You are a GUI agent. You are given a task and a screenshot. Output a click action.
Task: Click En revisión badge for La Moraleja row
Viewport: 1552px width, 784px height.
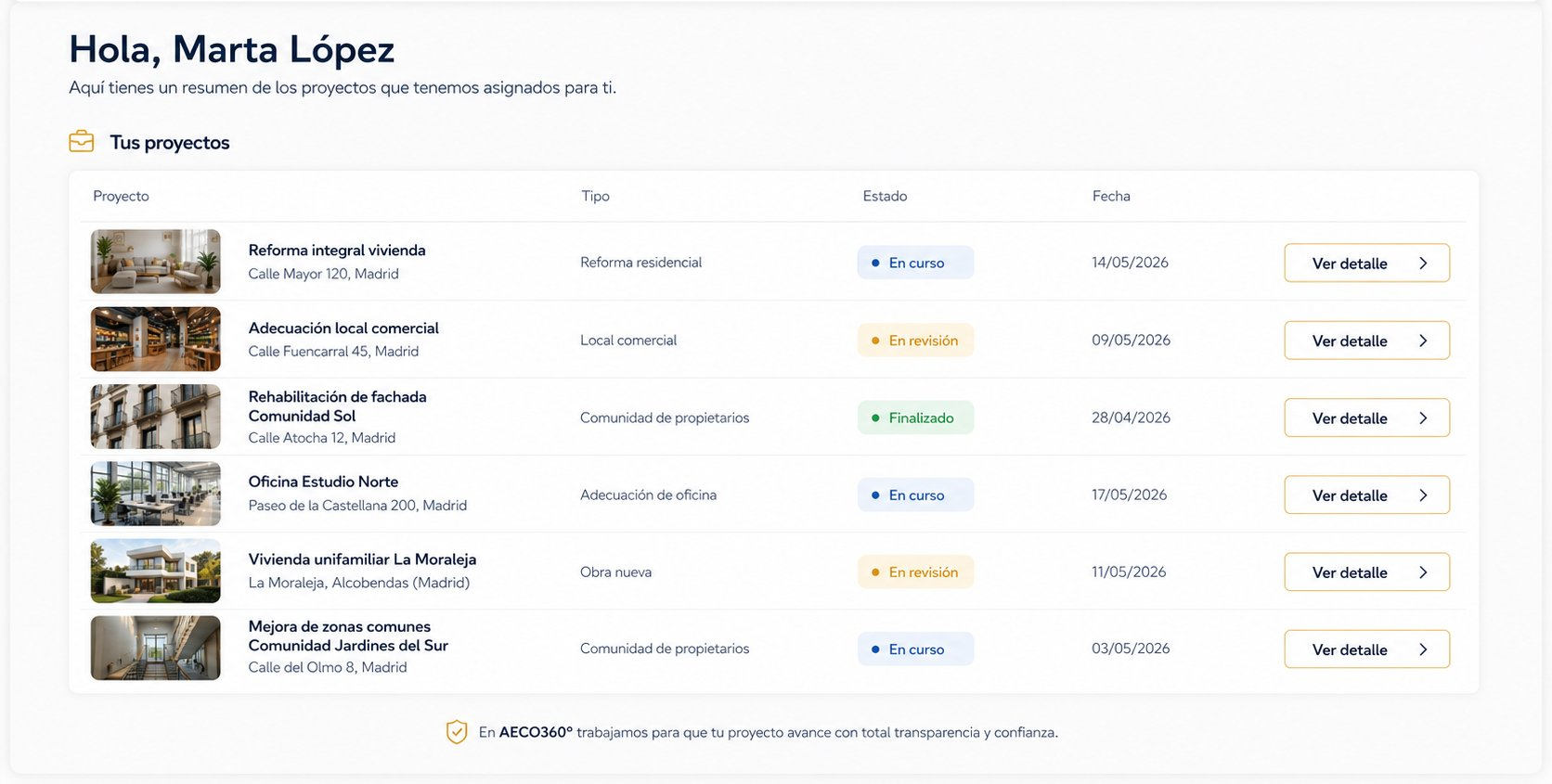pyautogui.click(x=915, y=572)
